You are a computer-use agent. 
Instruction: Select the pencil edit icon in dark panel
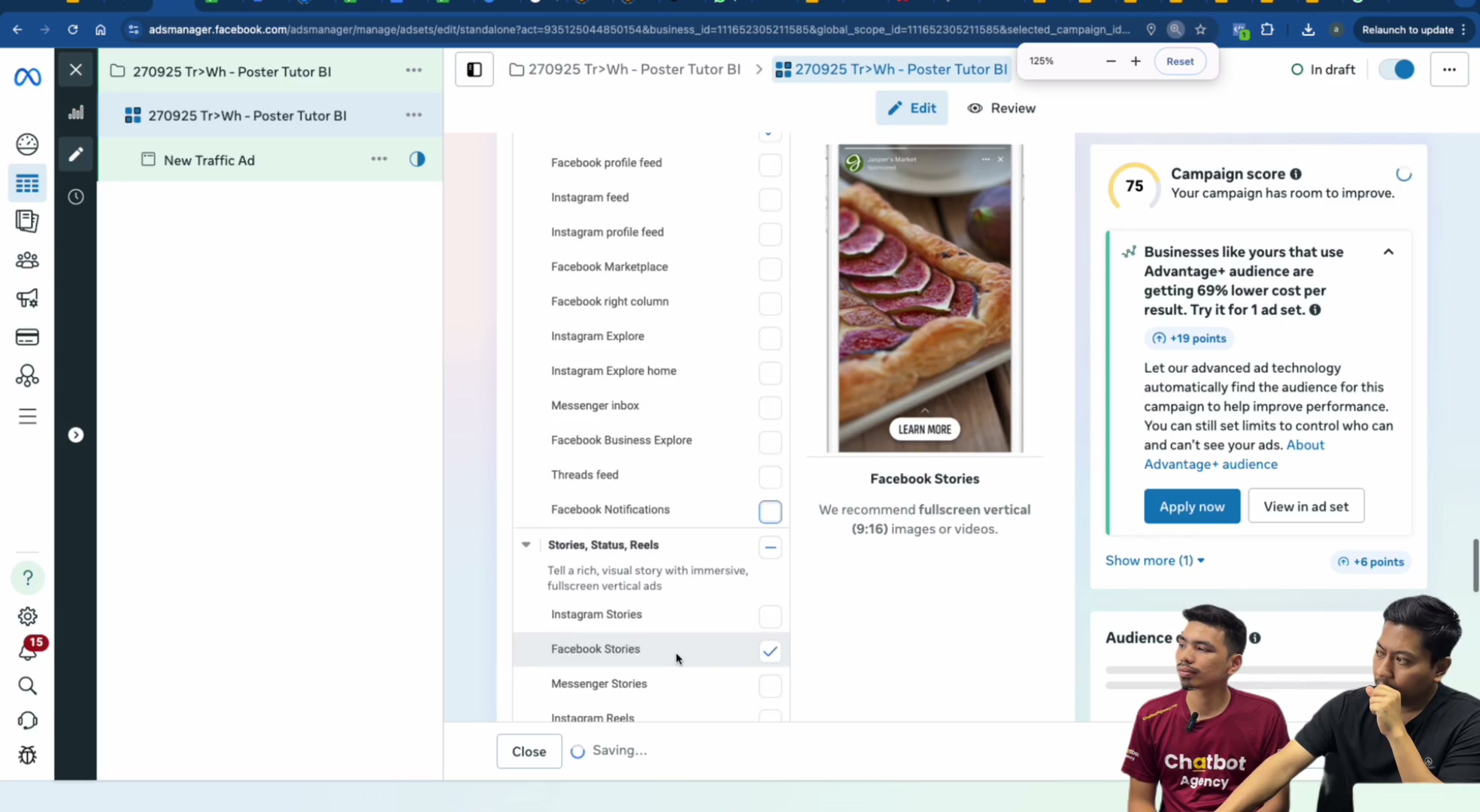pos(76,155)
